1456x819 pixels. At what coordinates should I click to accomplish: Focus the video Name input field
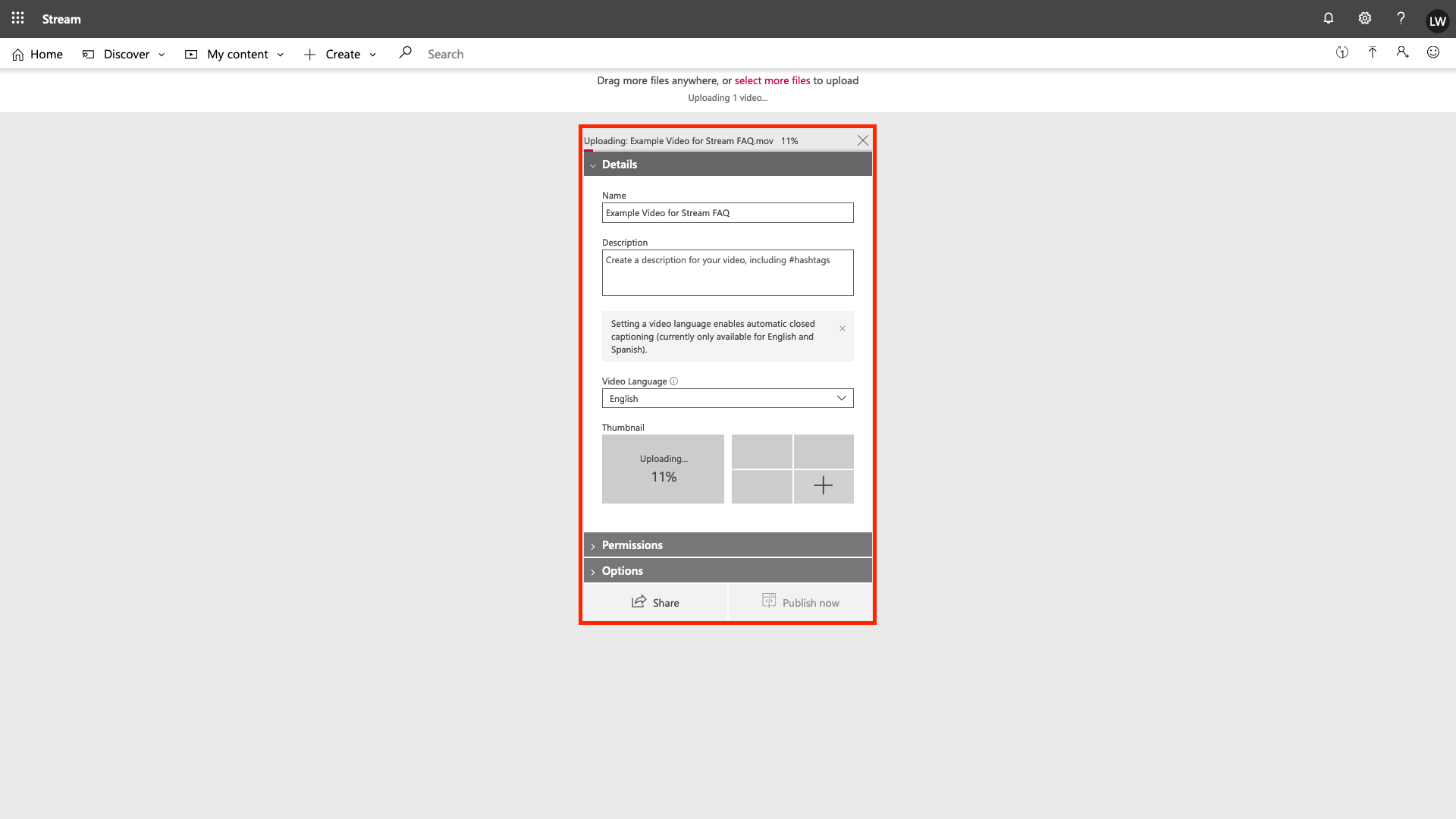pyautogui.click(x=728, y=213)
